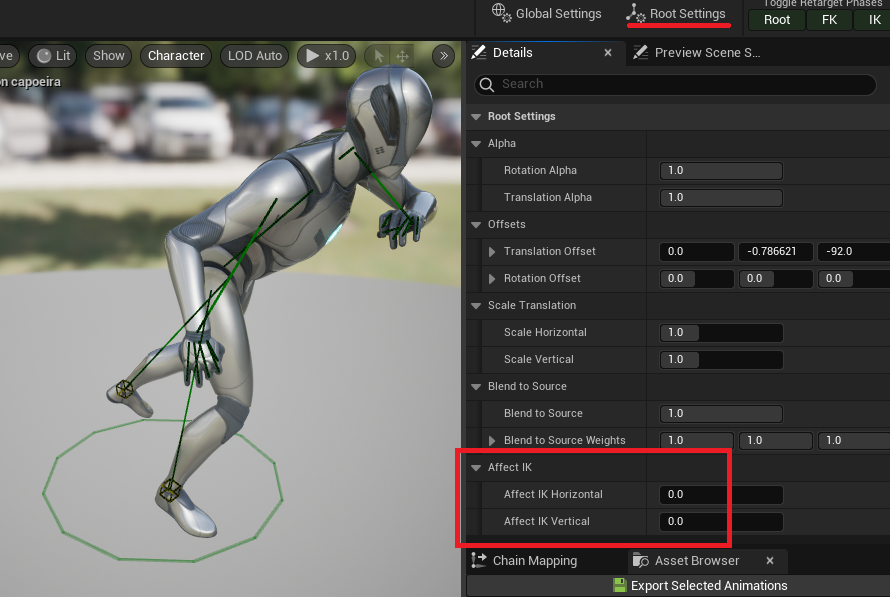Close the Details tab
This screenshot has width=890, height=597.
(x=608, y=53)
